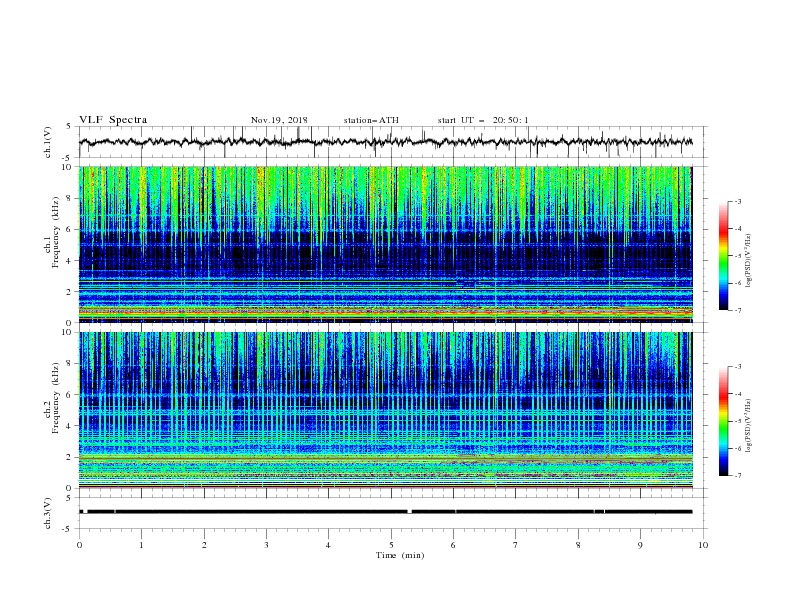The height and width of the screenshot is (612, 792).
Task: Click the "VLF Spectra" plot title
Action: pyautogui.click(x=113, y=120)
